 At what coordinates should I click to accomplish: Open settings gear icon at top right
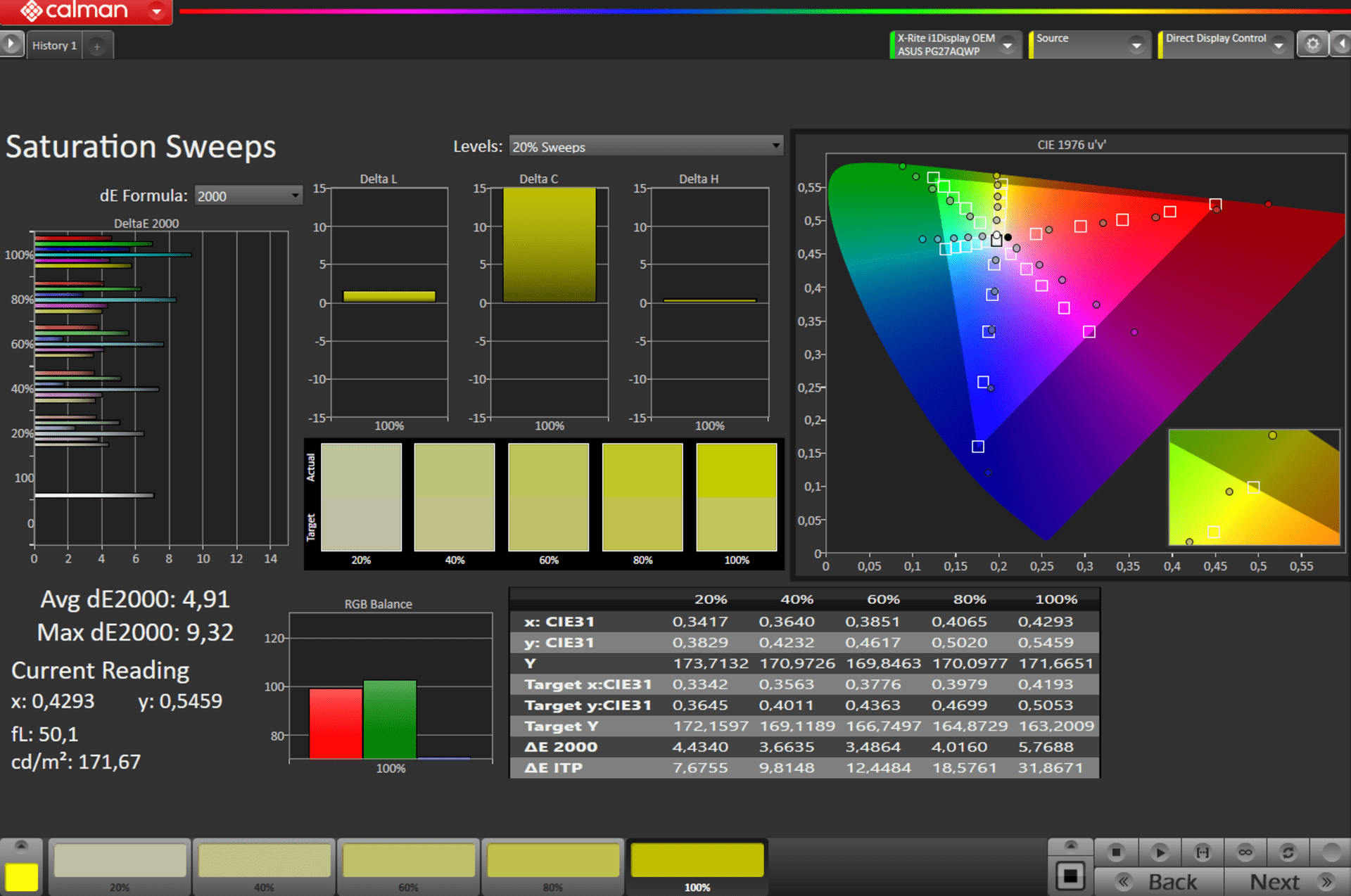point(1312,44)
